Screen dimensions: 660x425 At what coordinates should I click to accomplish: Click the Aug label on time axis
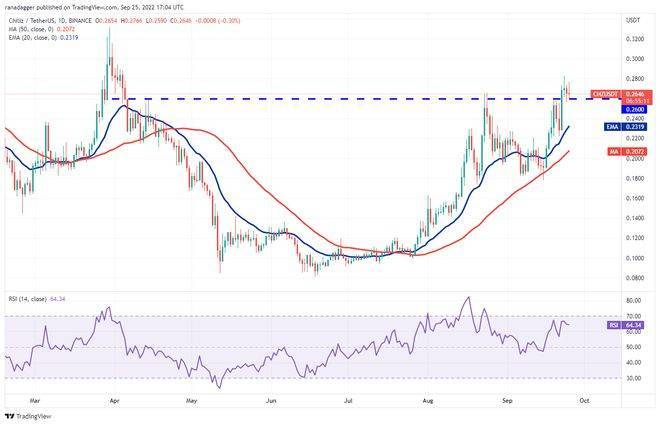(430, 397)
